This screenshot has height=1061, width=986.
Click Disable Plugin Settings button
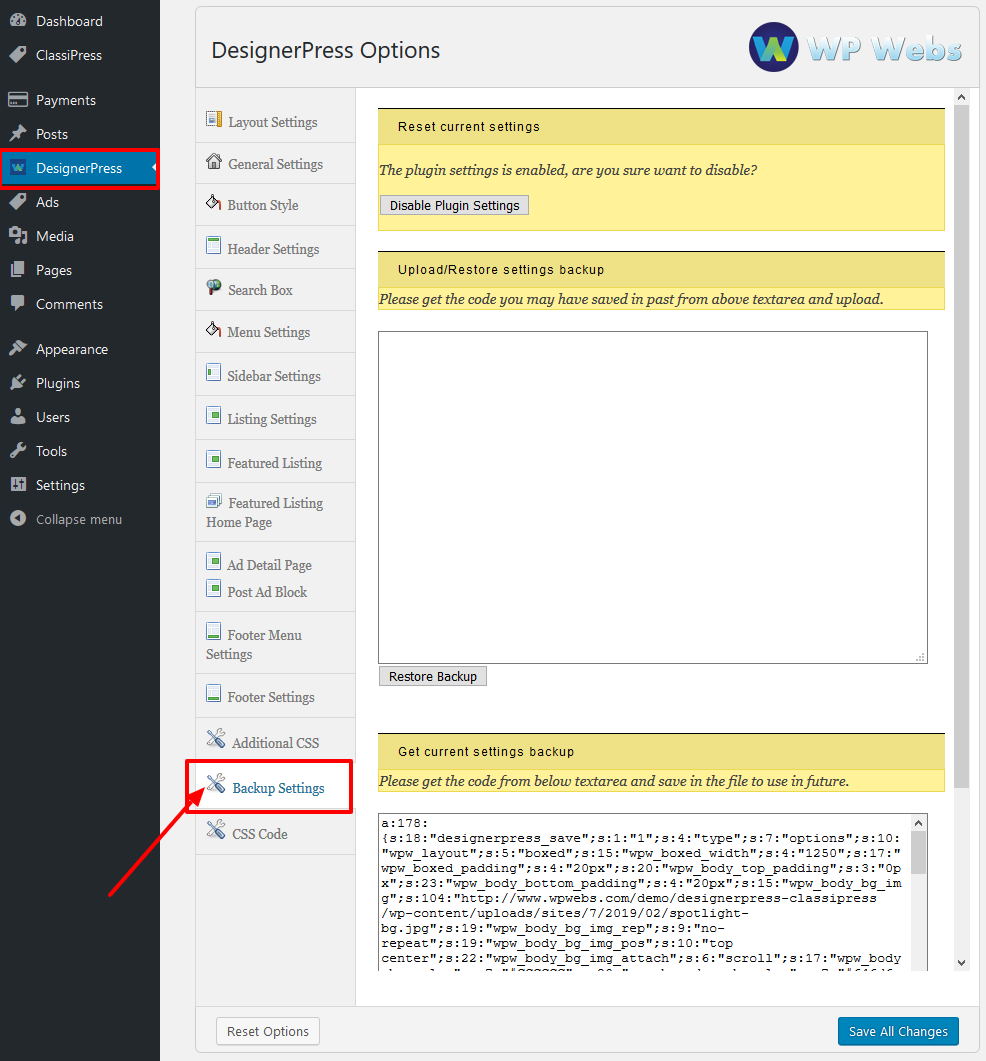[454, 205]
